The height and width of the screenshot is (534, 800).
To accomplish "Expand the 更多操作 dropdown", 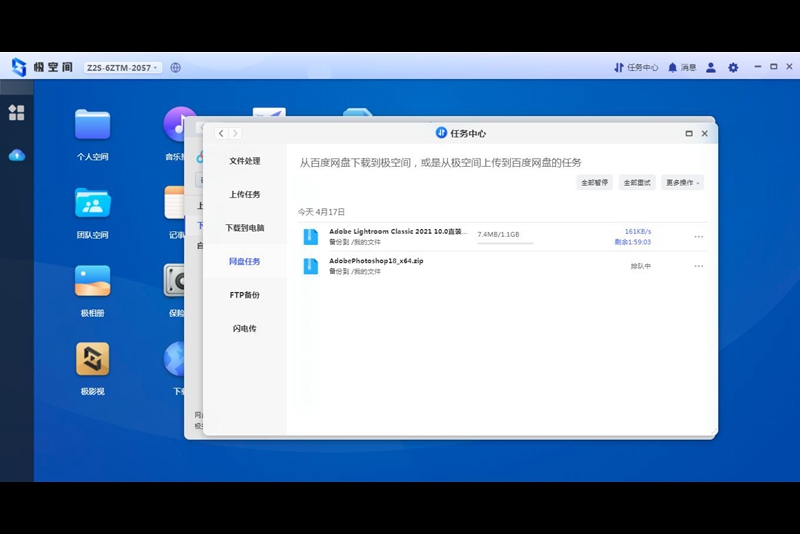I will pos(683,183).
